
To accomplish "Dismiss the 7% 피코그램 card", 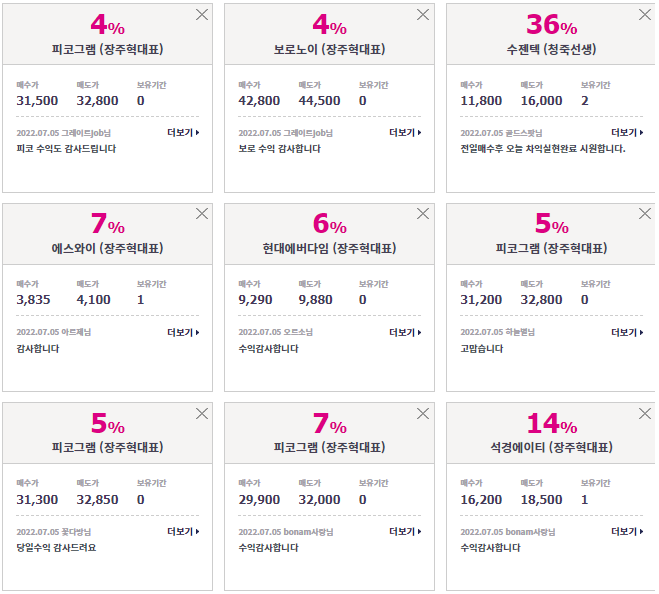I will click(x=423, y=414).
